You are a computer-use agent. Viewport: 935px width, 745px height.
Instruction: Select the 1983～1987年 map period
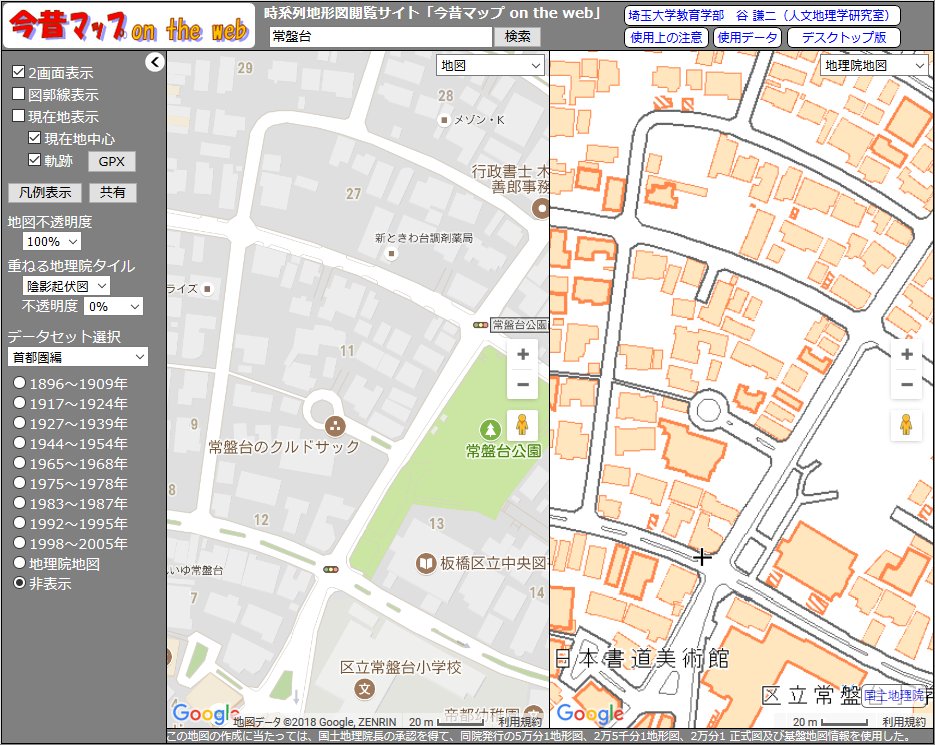pos(20,503)
